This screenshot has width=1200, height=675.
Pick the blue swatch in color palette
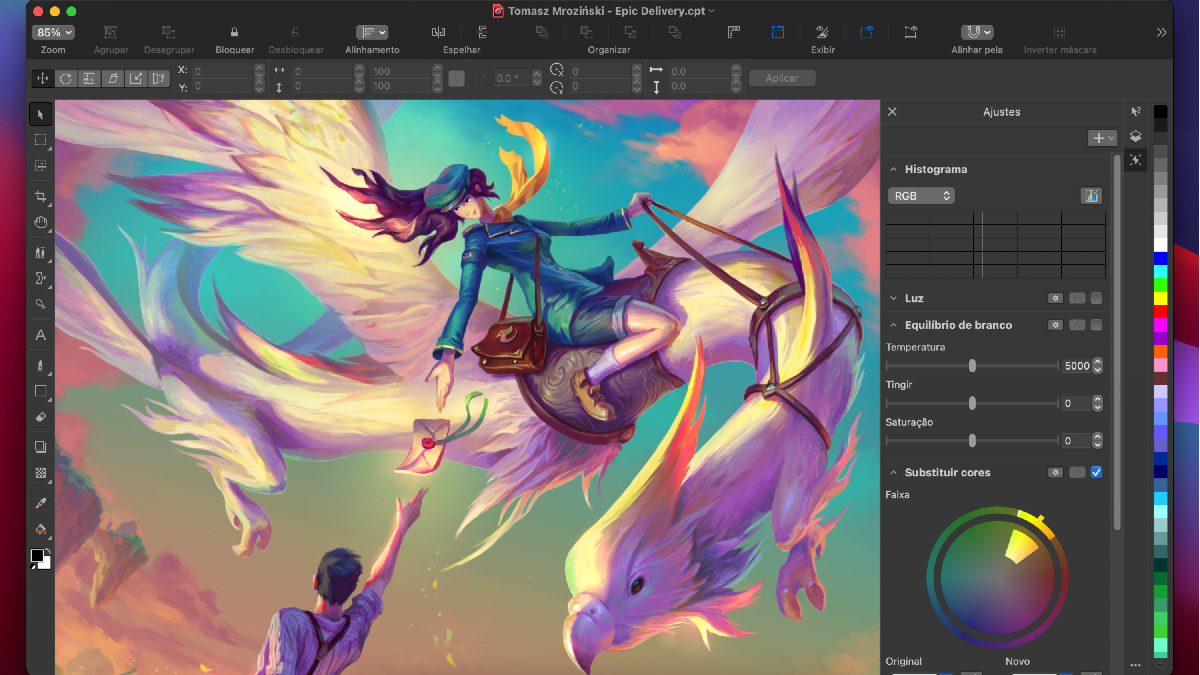click(1160, 259)
